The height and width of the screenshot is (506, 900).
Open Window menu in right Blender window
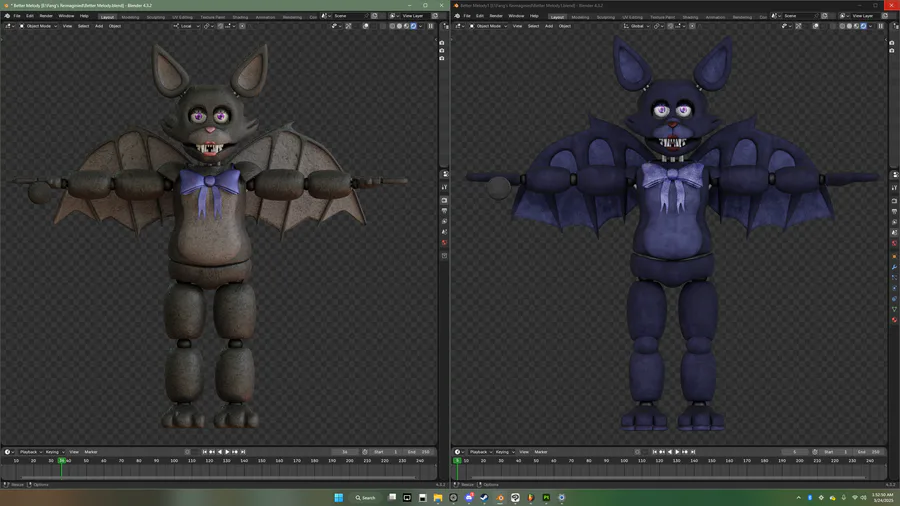[516, 16]
